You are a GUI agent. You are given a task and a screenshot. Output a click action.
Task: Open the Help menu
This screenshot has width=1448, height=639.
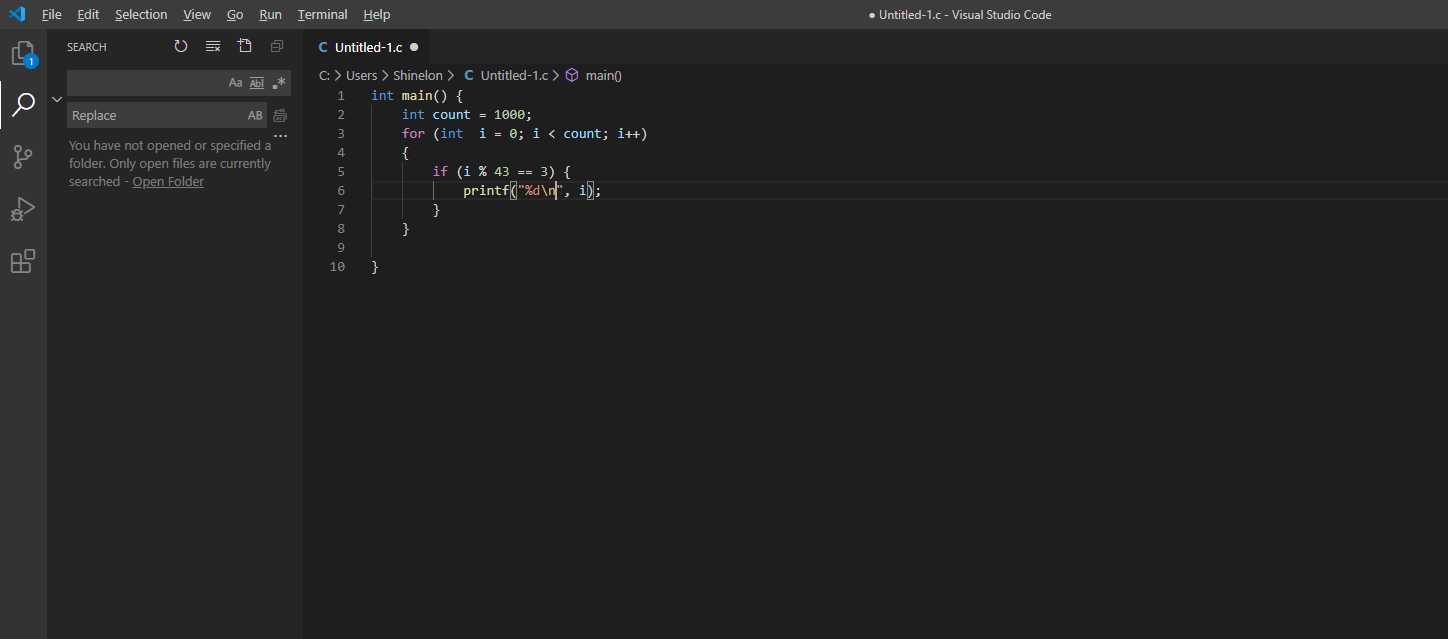click(x=377, y=14)
